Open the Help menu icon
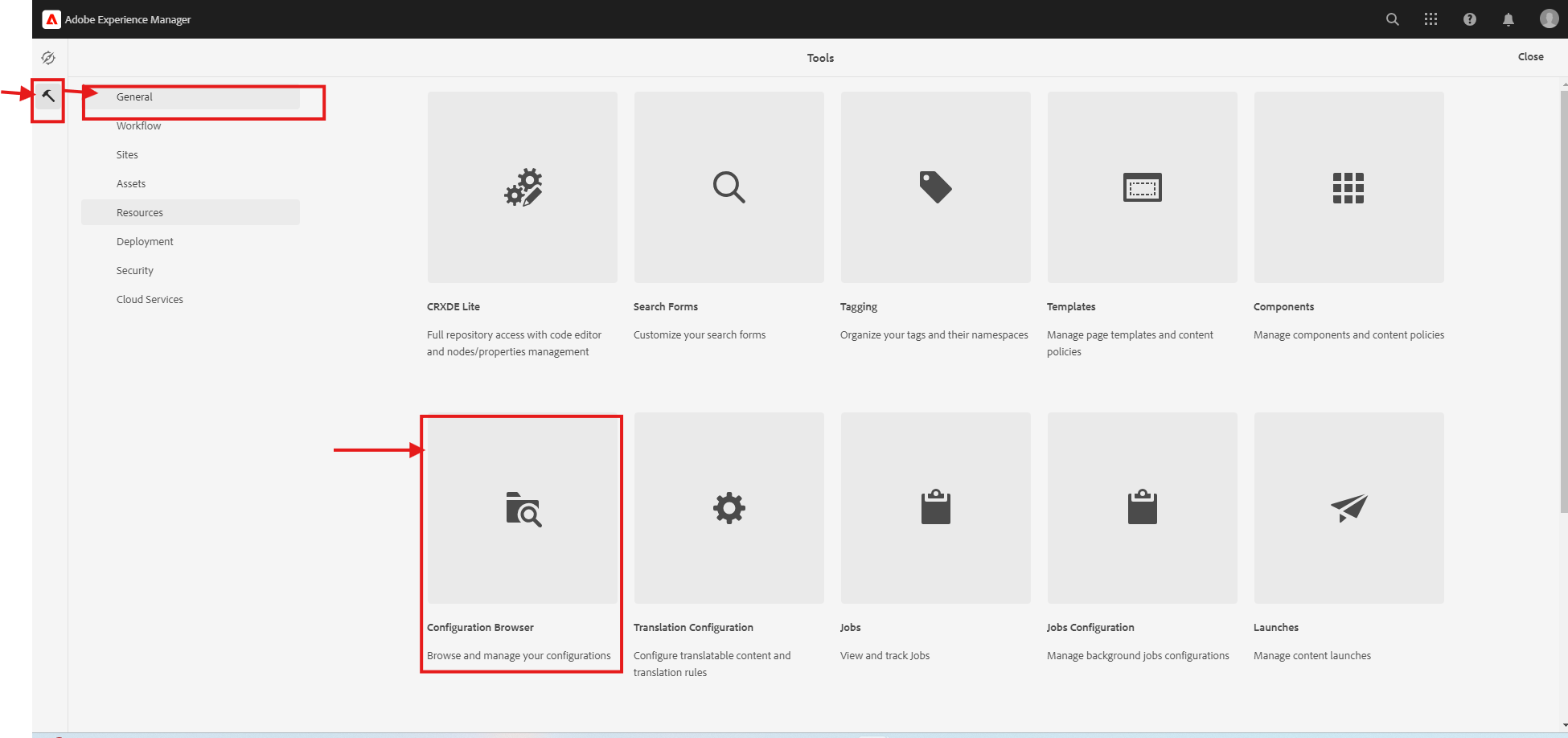The height and width of the screenshot is (738, 1568). coord(1470,19)
